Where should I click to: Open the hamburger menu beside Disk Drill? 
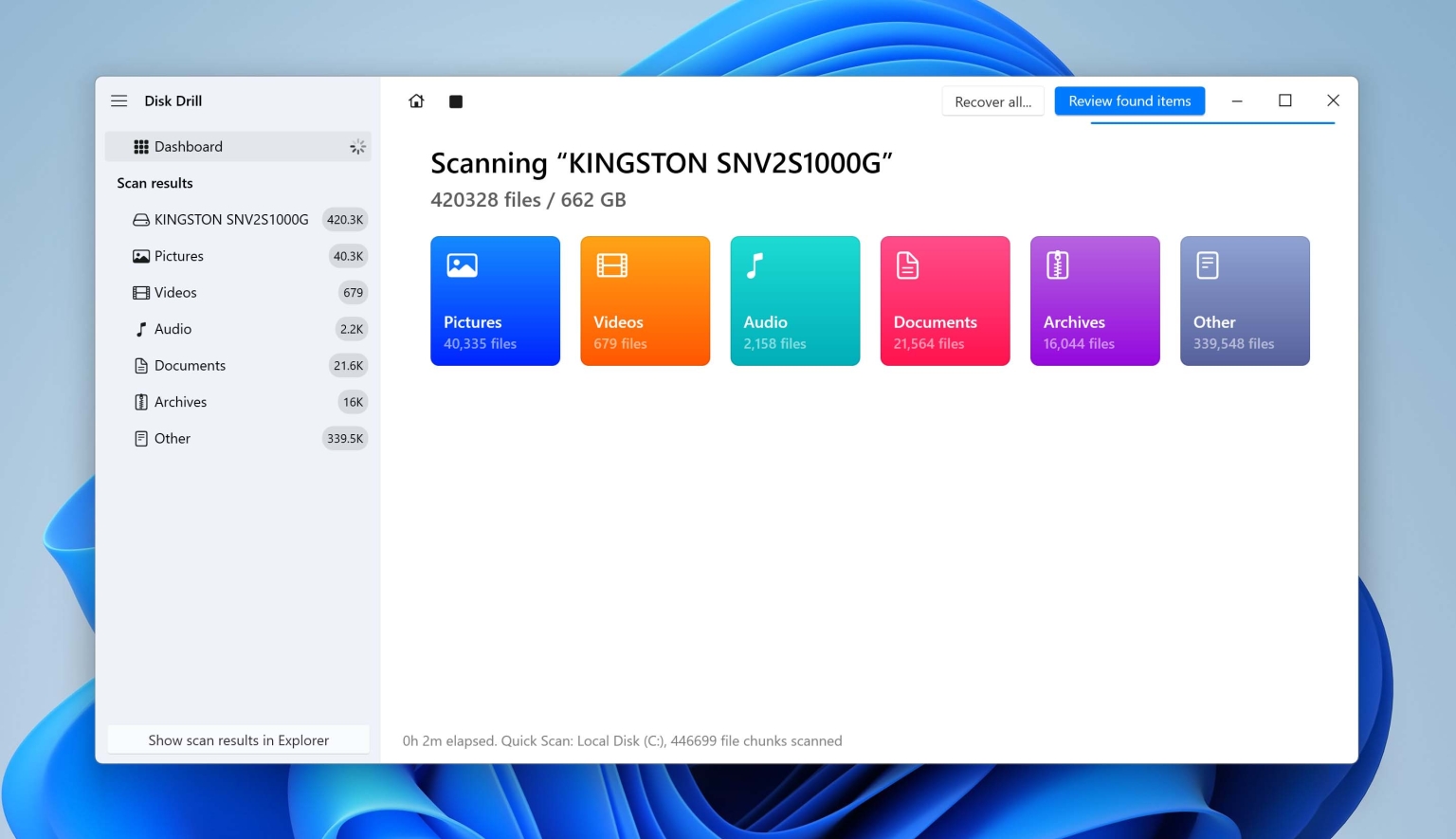[x=118, y=100]
